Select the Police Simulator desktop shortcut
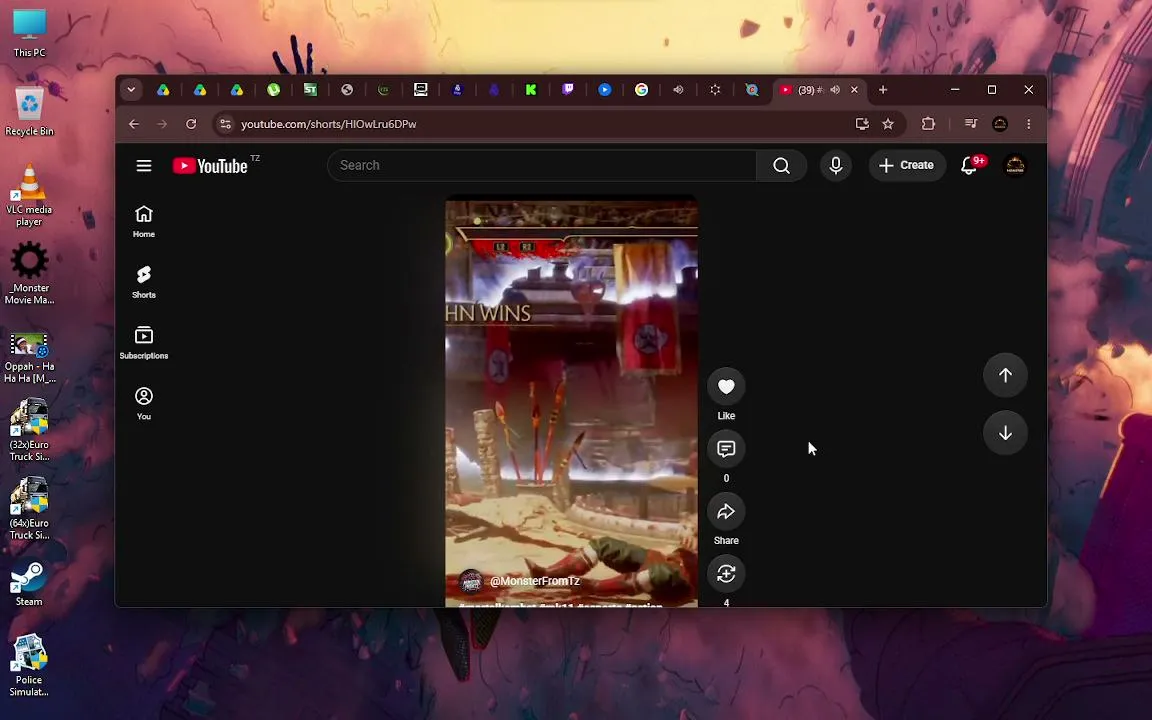Viewport: 1152px width, 720px height. [29, 666]
